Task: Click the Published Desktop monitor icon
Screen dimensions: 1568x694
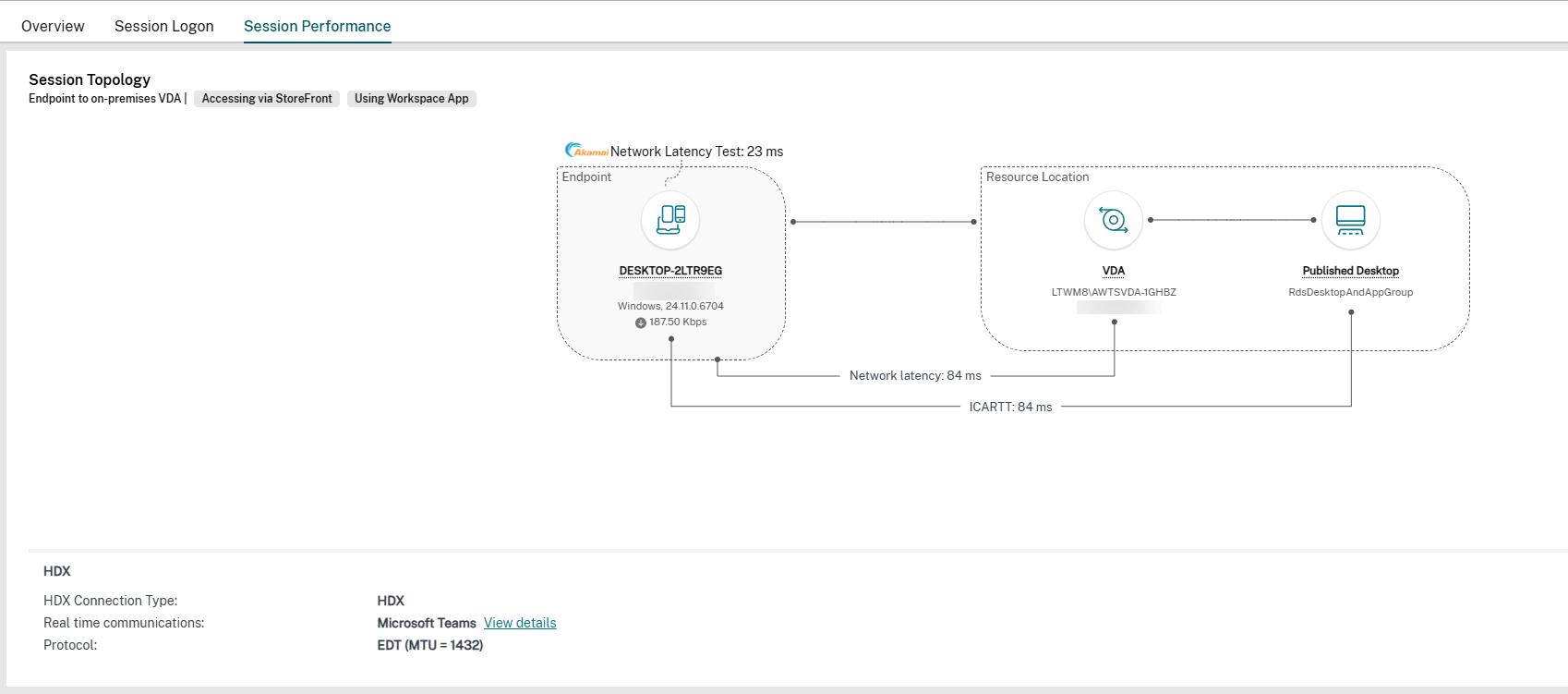Action: [1350, 220]
